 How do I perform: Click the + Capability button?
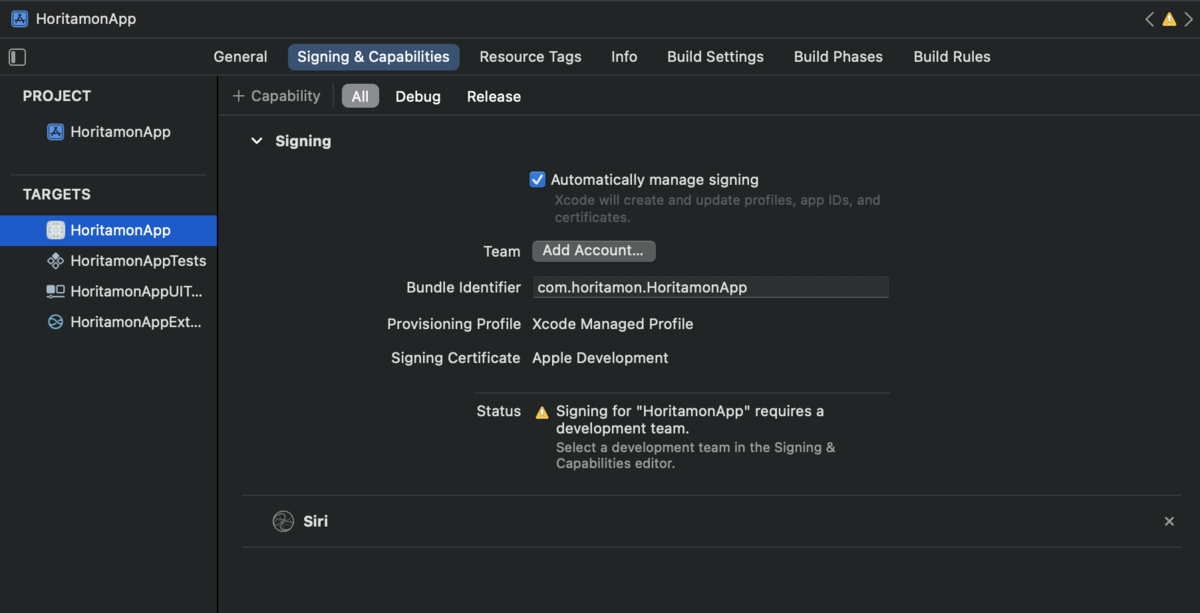pyautogui.click(x=276, y=96)
